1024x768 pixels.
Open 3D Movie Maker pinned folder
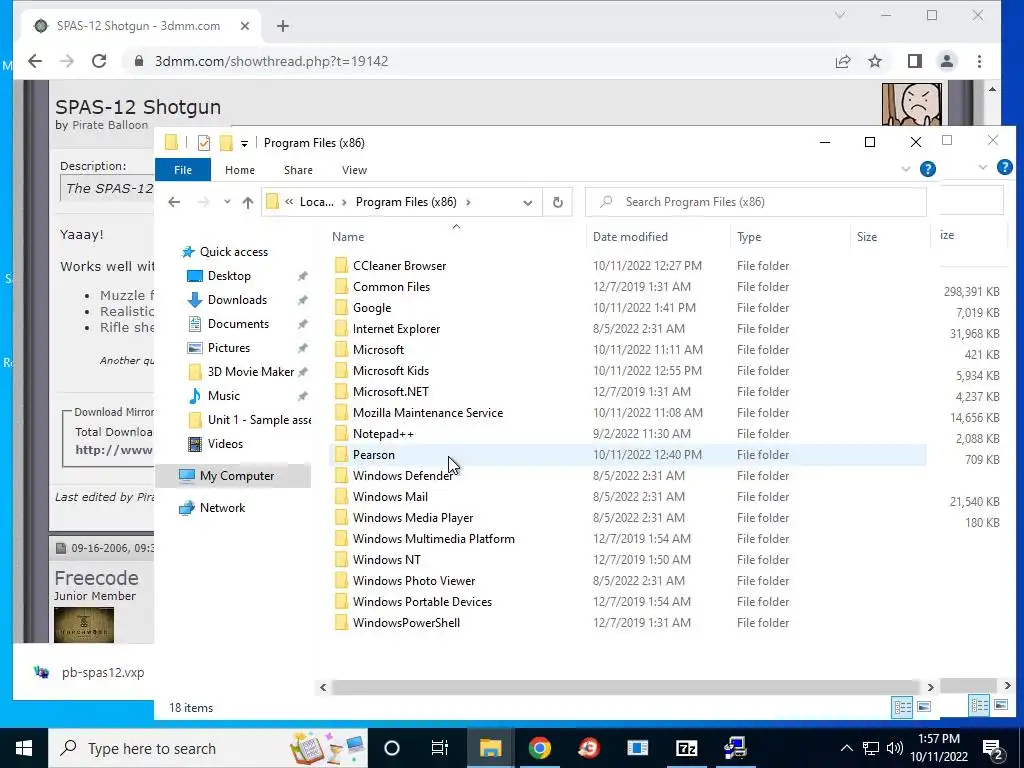pyautogui.click(x=251, y=372)
